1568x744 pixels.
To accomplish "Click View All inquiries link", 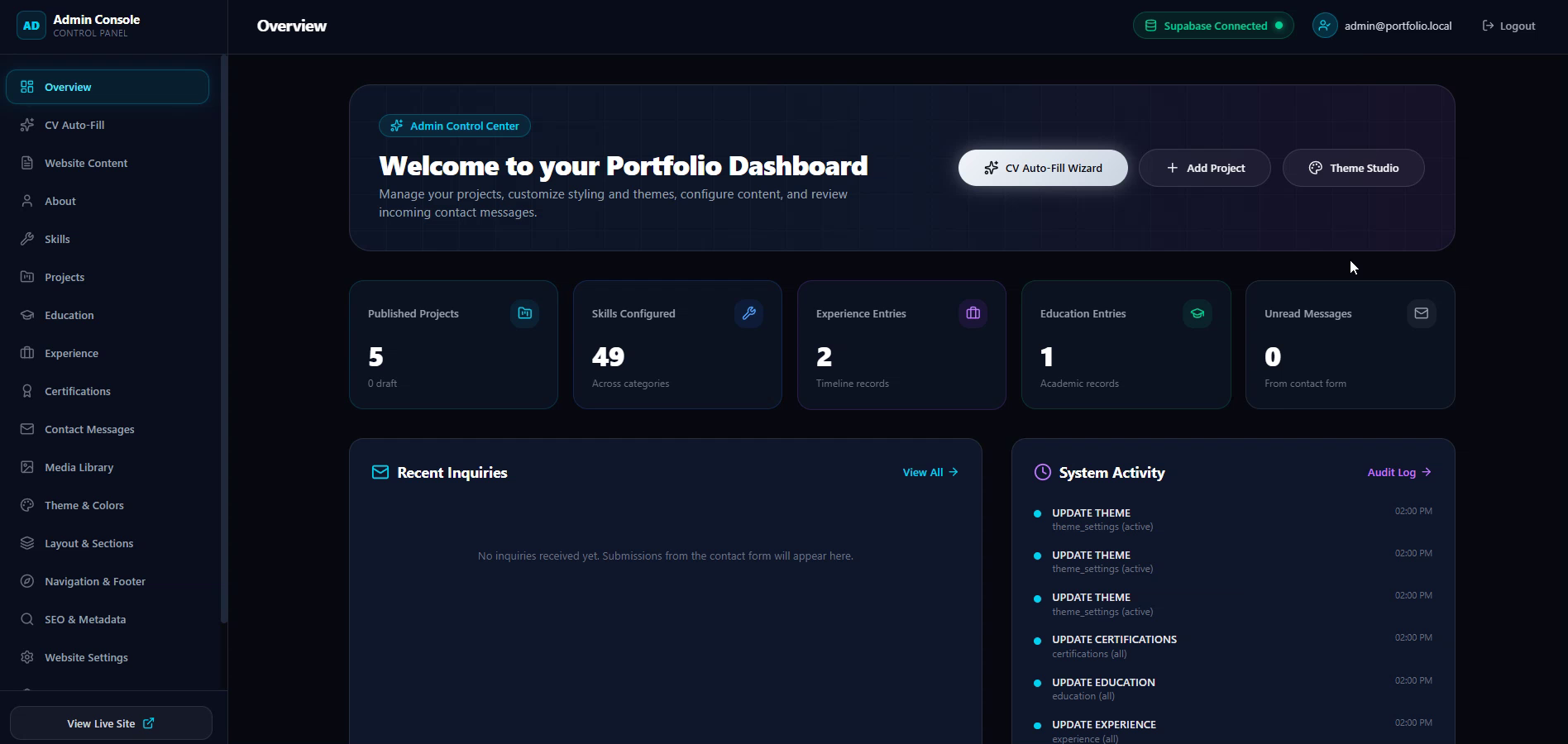I will (x=930, y=472).
